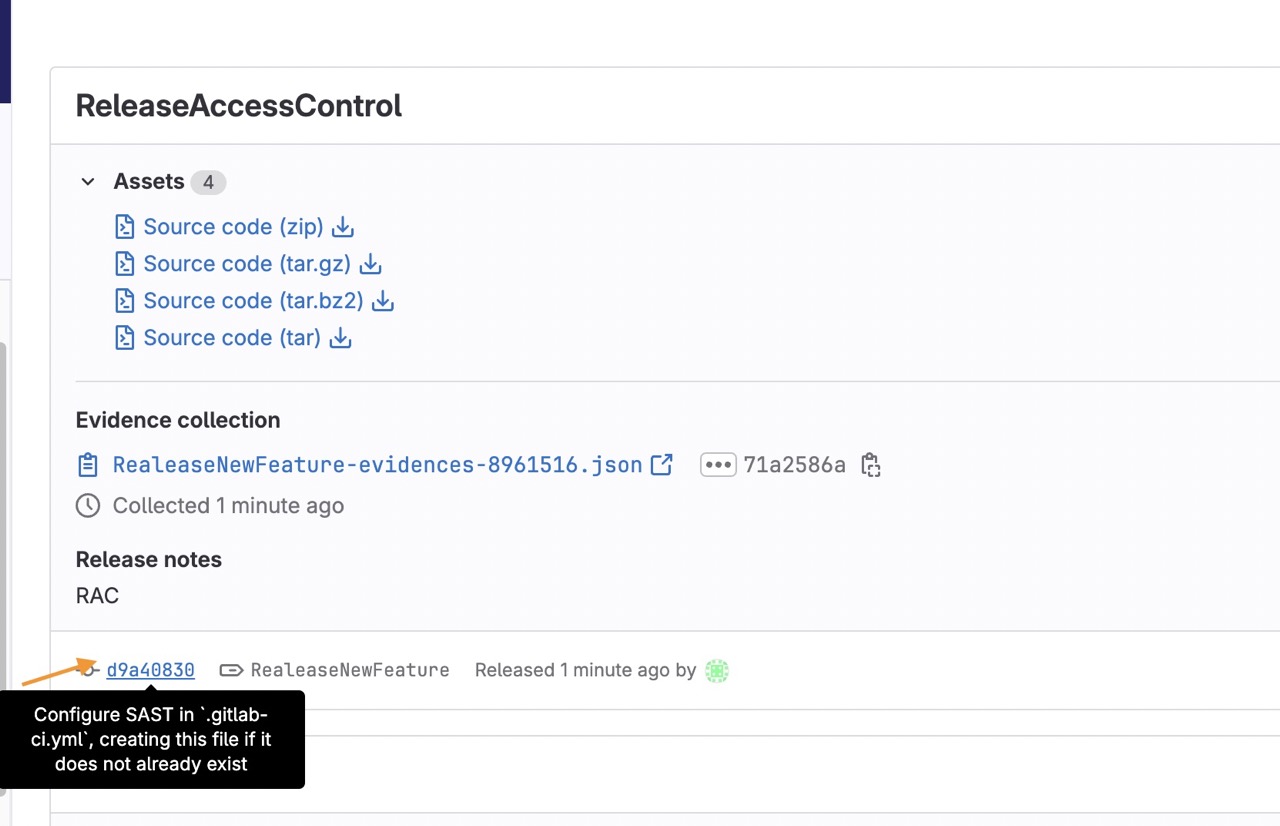
Task: Open the Source code (tar) link
Action: pos(232,338)
